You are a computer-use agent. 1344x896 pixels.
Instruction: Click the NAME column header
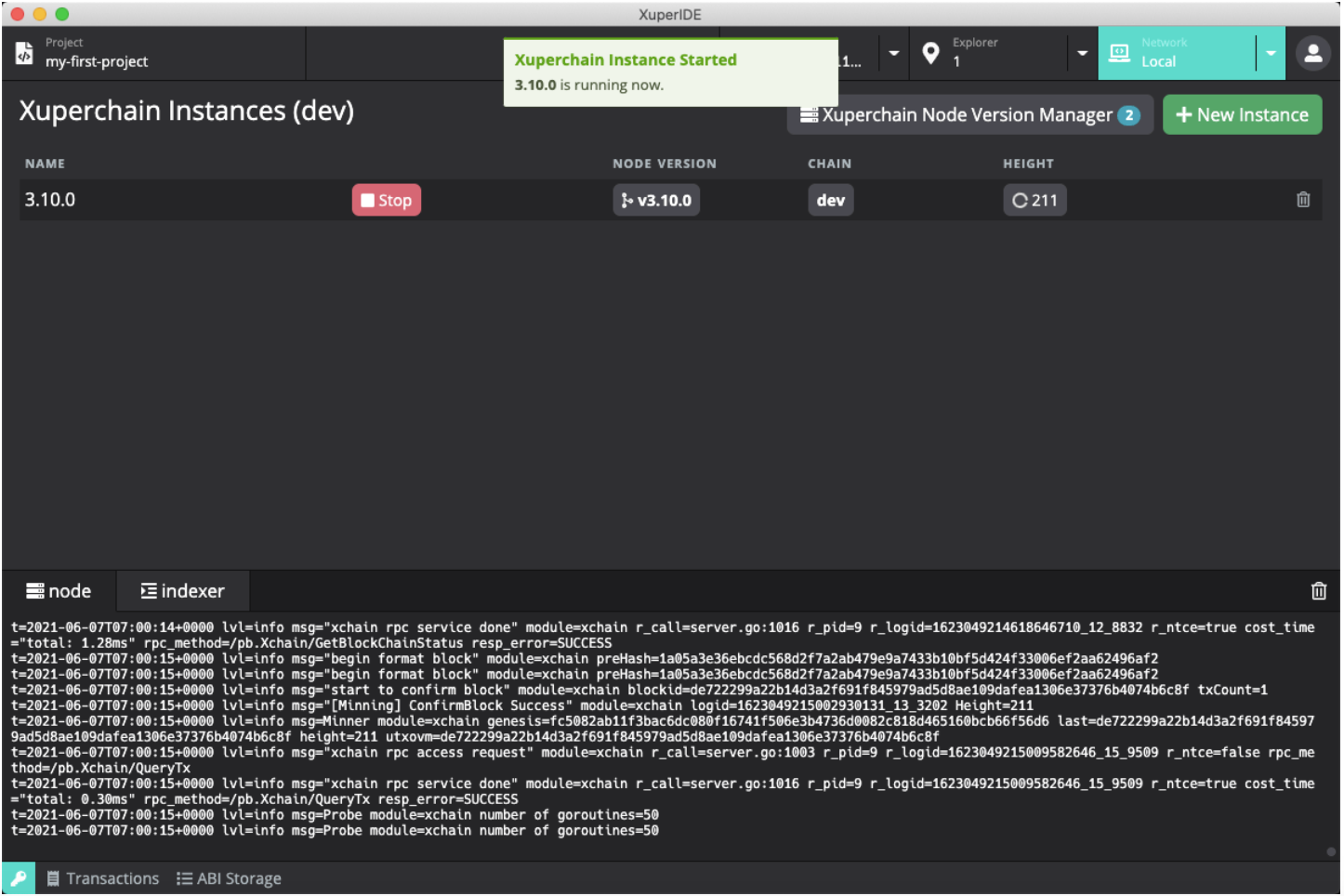point(45,164)
